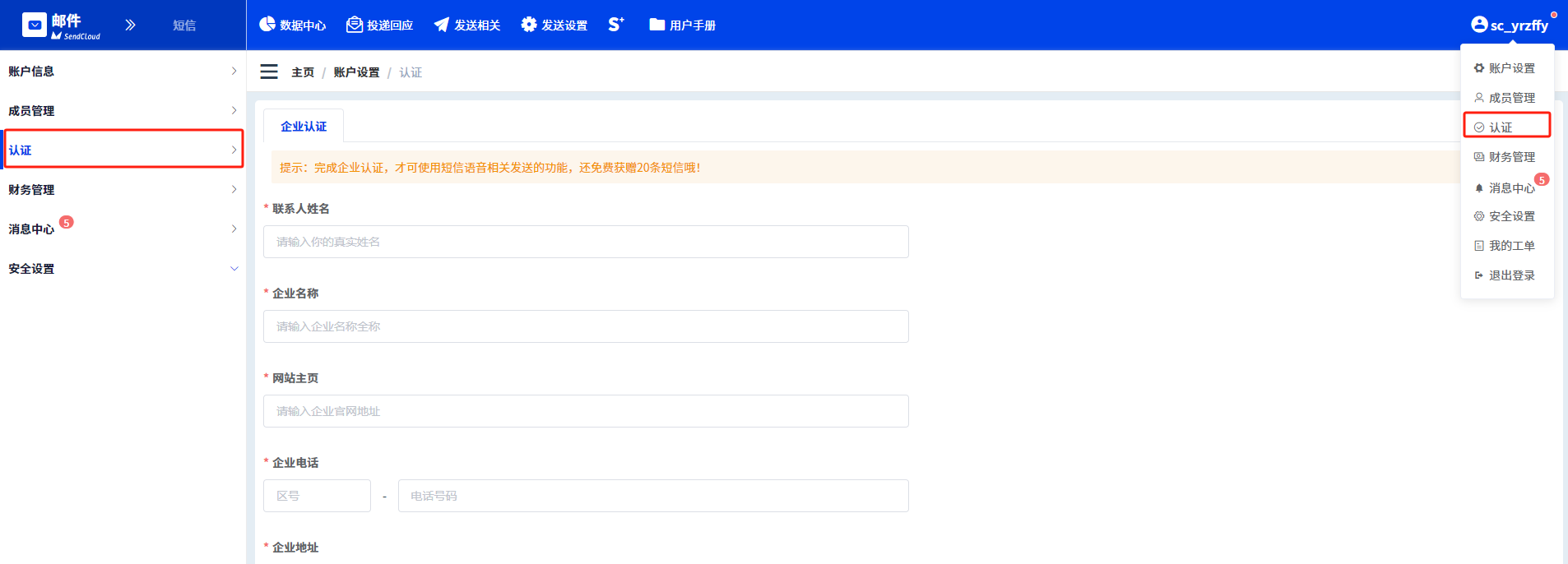
Task: Focus the 区号 area code field
Action: click(x=317, y=496)
